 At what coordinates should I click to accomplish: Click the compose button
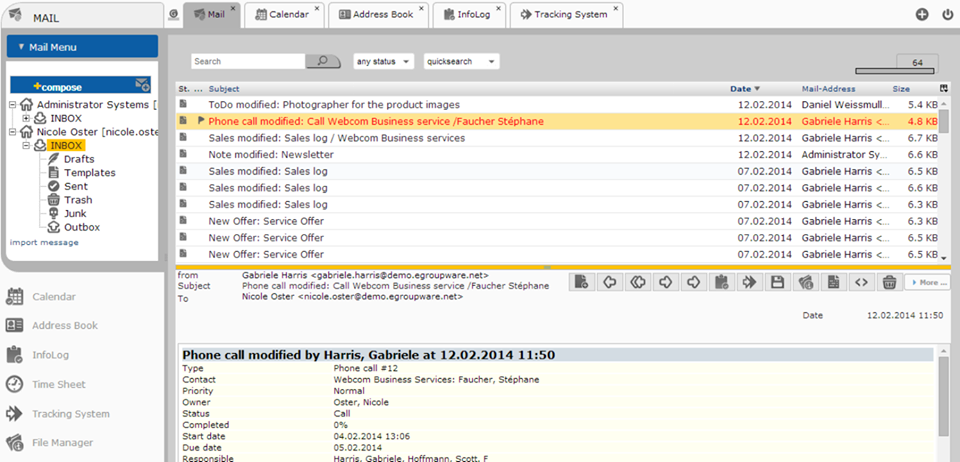click(x=58, y=87)
